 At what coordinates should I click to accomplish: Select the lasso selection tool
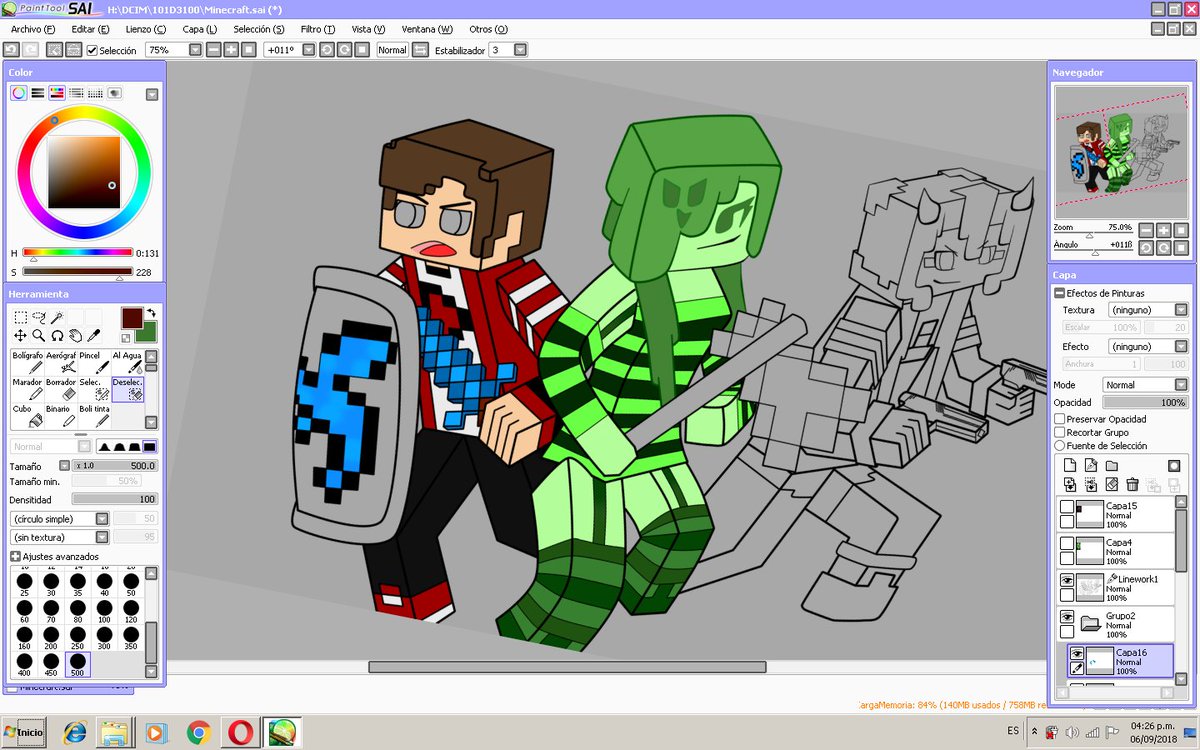[x=38, y=317]
